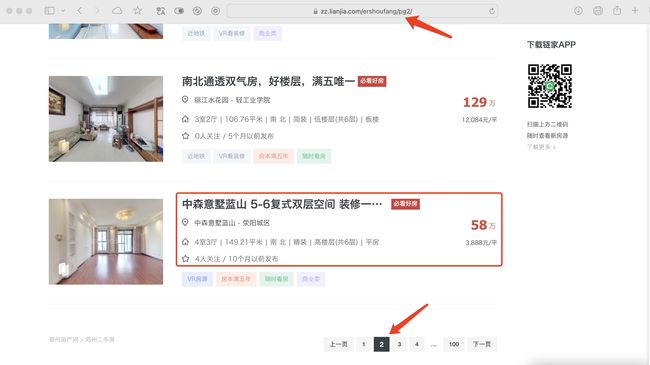
Task: Open community link 丽江水花园
Action: click(x=211, y=100)
